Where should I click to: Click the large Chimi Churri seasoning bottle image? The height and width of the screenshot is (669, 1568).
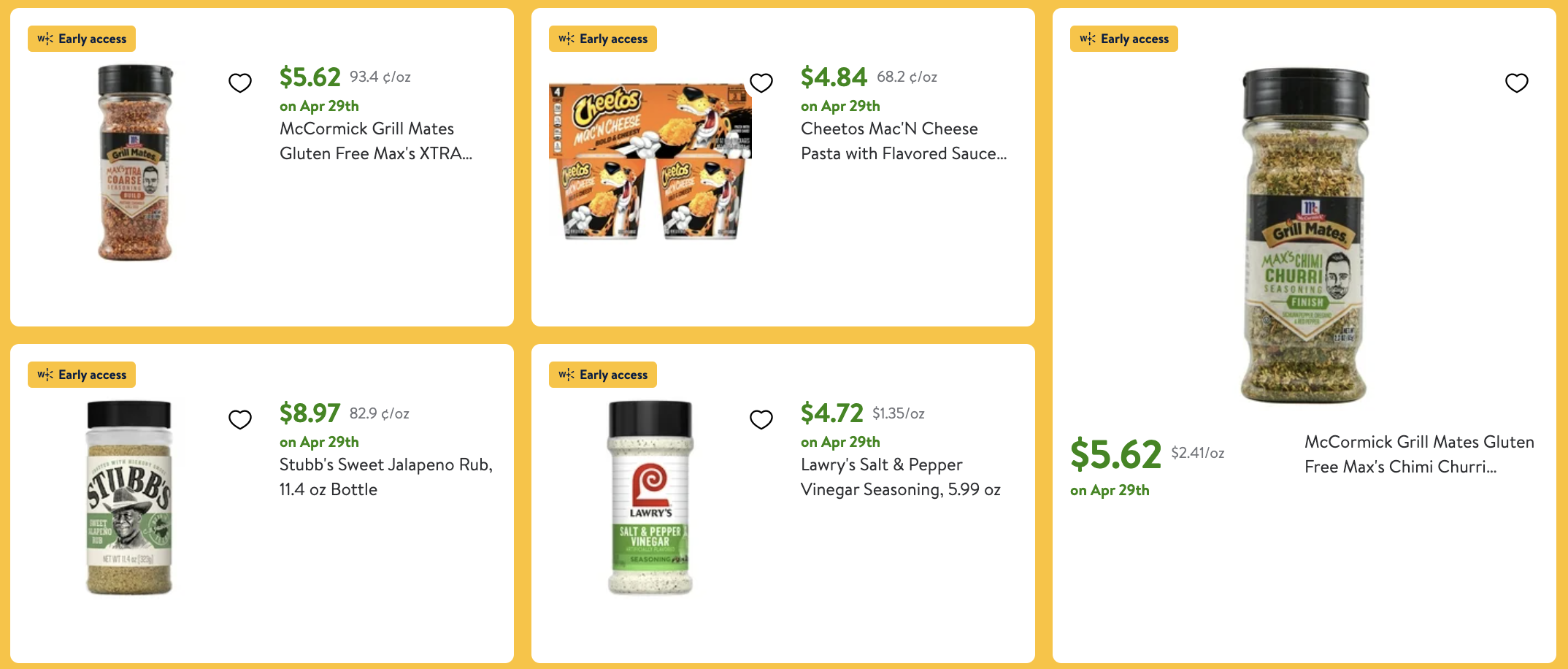click(x=1304, y=235)
